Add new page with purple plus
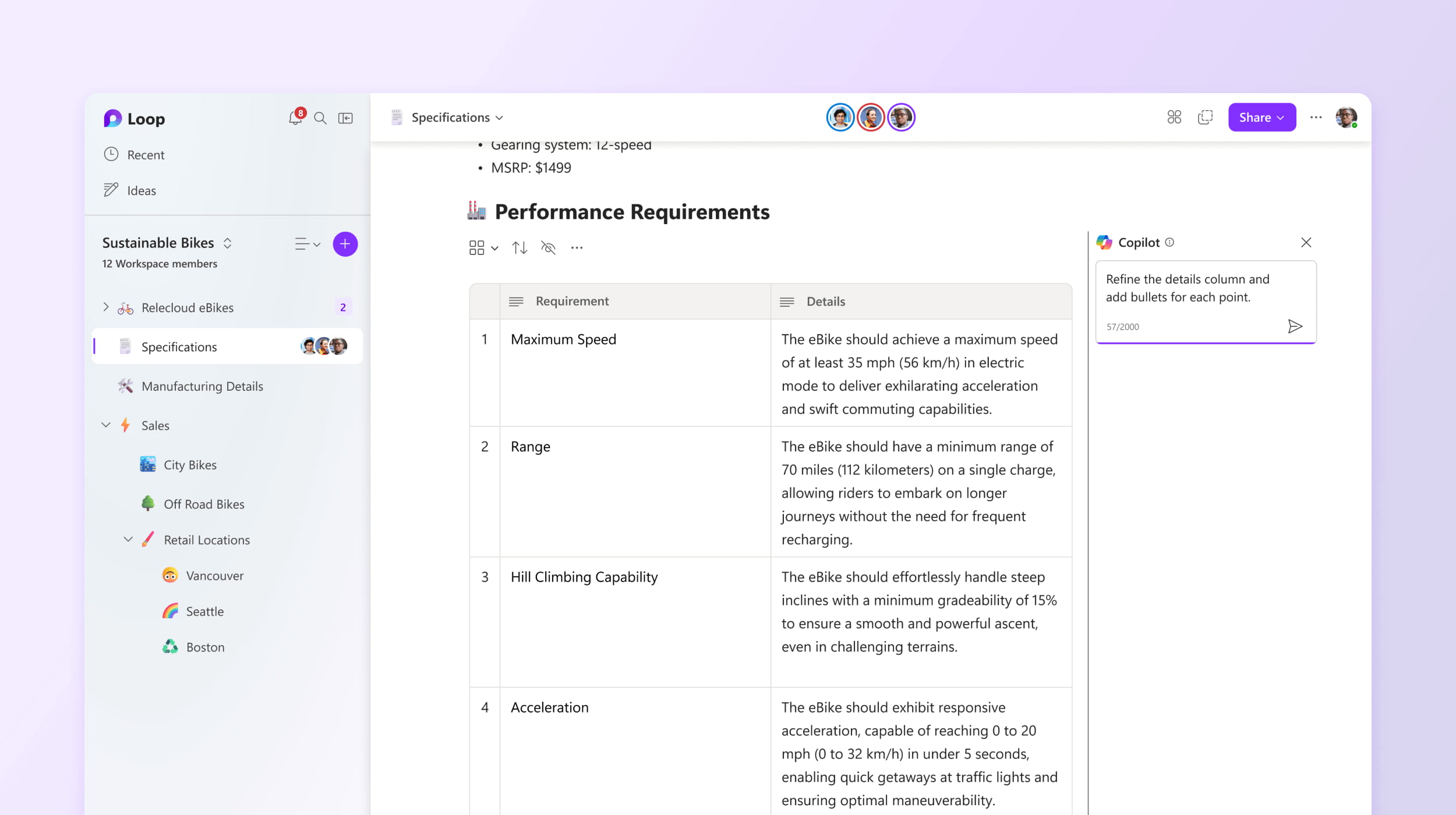 point(345,244)
